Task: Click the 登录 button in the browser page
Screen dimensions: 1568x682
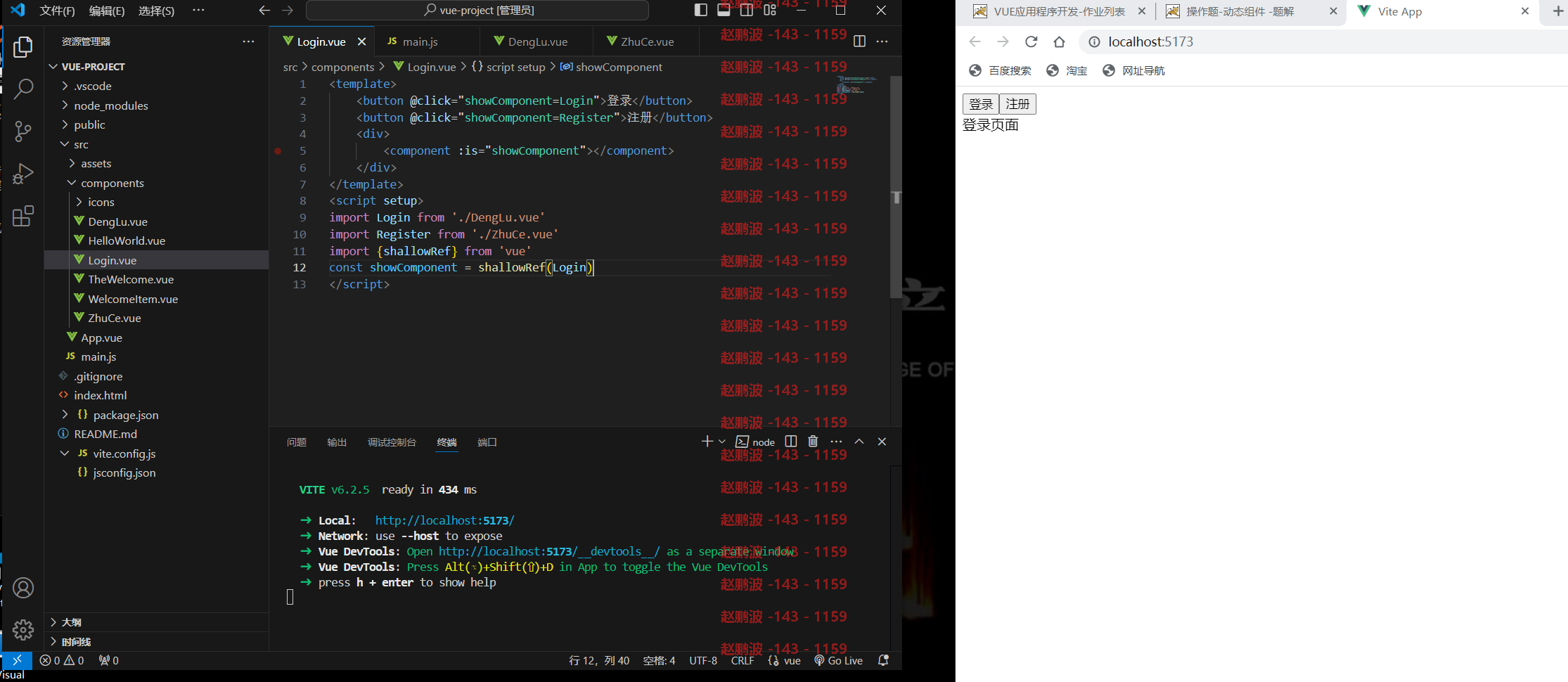Action: click(x=981, y=104)
